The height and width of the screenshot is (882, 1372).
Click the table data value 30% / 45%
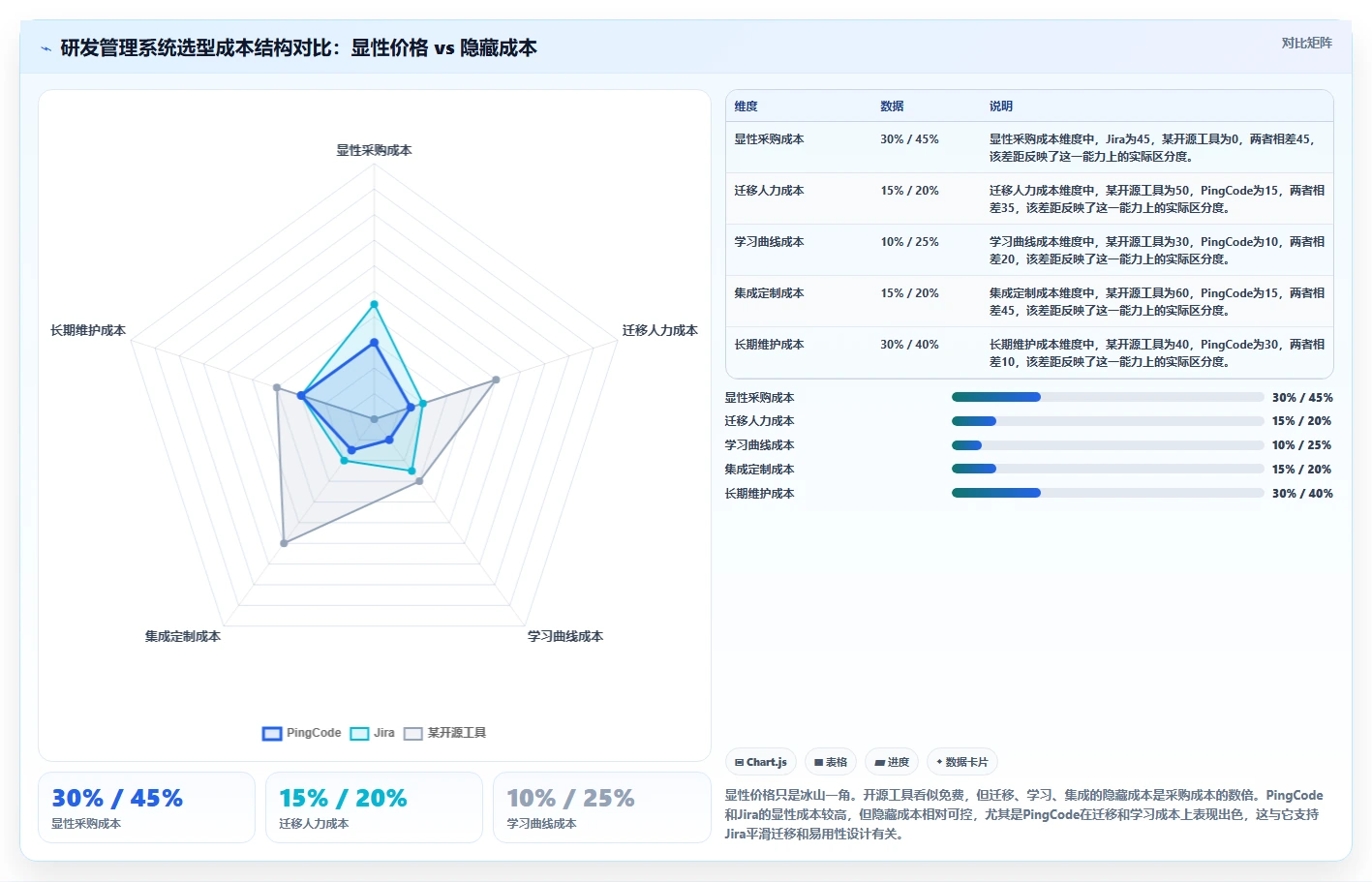[x=909, y=139]
